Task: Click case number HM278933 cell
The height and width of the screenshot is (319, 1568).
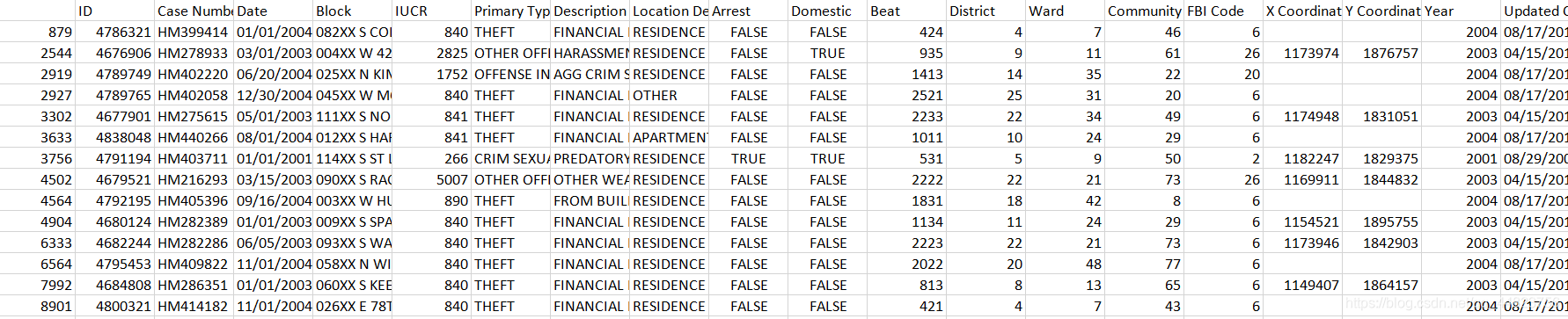Action: pos(194,53)
